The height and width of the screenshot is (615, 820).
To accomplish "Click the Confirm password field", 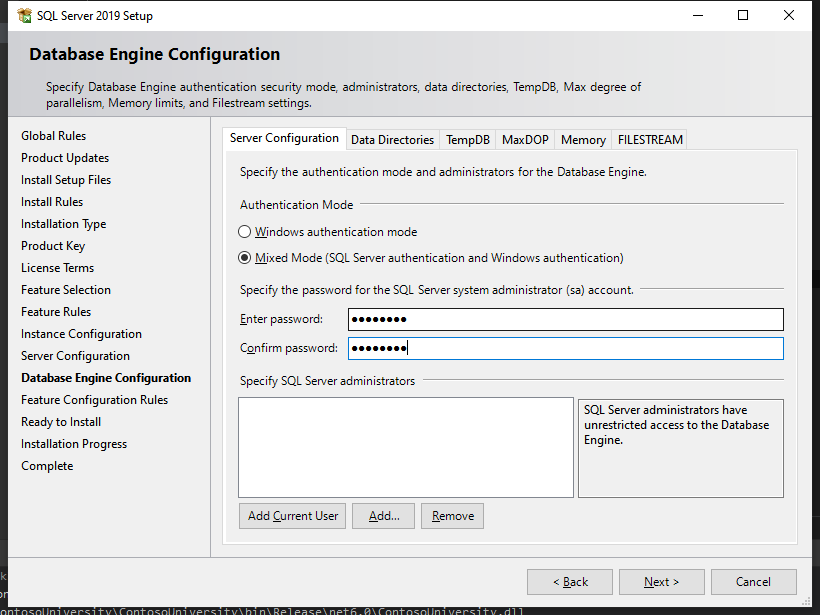I will pyautogui.click(x=565, y=348).
